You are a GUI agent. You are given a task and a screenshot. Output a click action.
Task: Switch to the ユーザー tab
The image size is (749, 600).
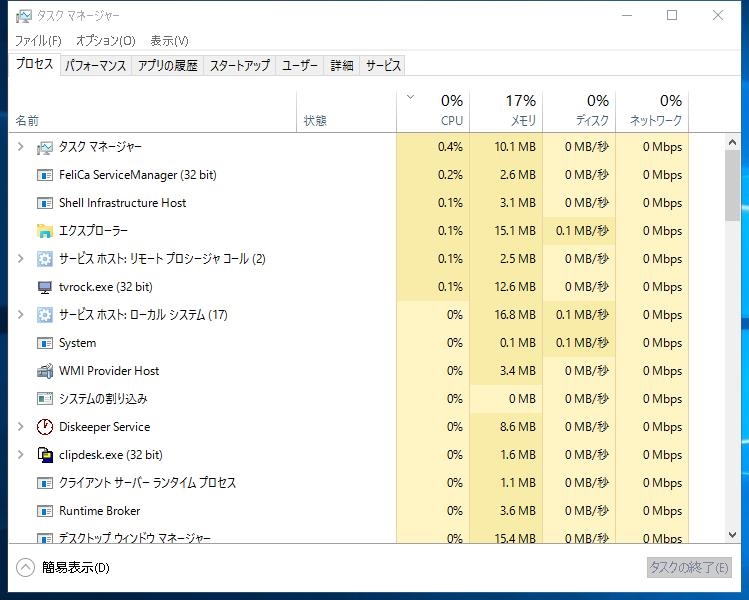(x=300, y=65)
